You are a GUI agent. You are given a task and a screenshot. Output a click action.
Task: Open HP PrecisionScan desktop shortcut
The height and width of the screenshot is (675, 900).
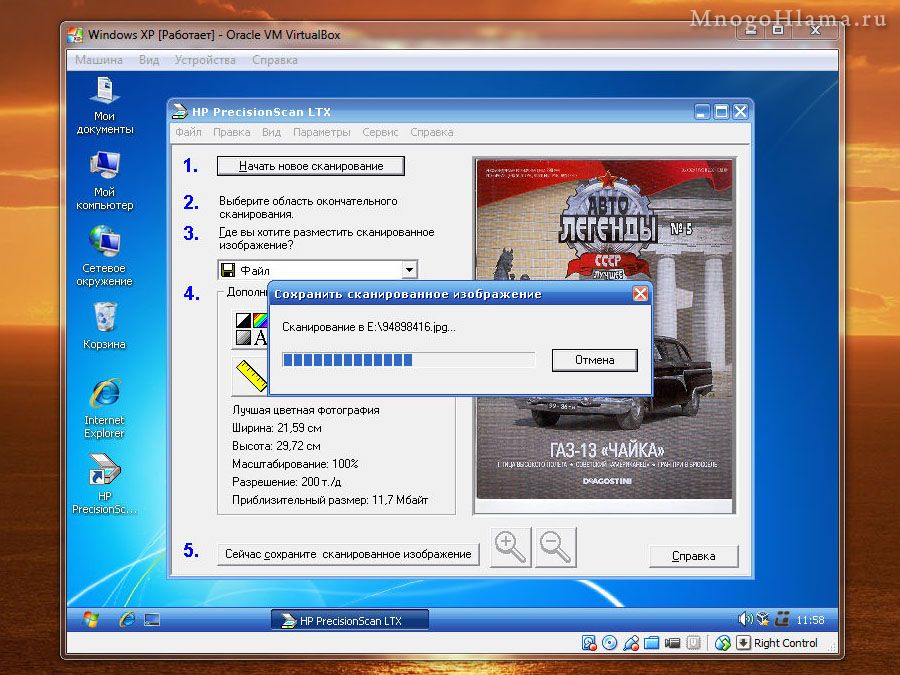(x=104, y=483)
